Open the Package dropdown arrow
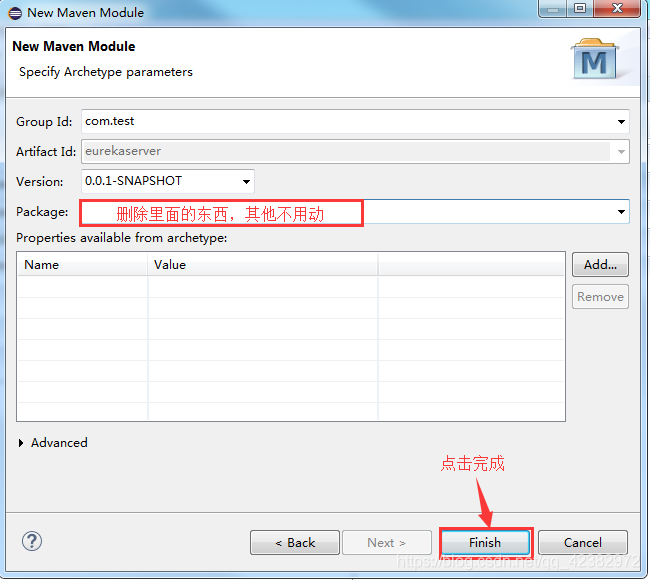This screenshot has height=580, width=650. point(621,212)
